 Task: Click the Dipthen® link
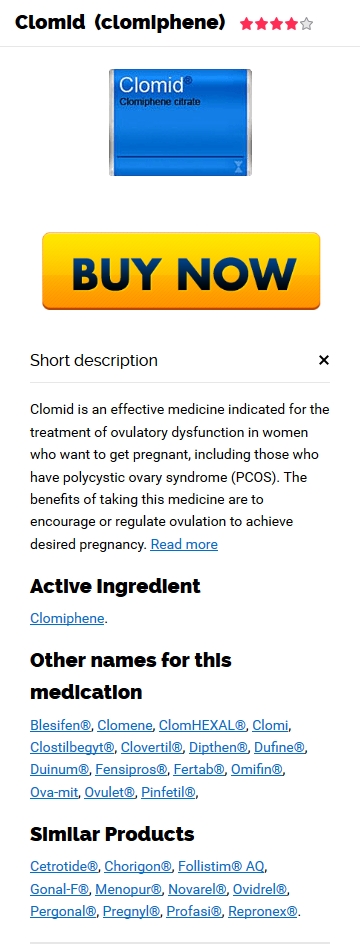click(x=218, y=747)
